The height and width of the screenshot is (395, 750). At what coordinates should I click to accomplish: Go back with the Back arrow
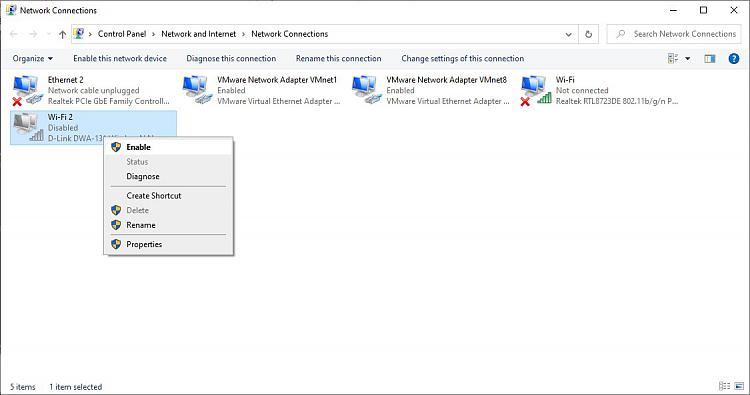[14, 34]
